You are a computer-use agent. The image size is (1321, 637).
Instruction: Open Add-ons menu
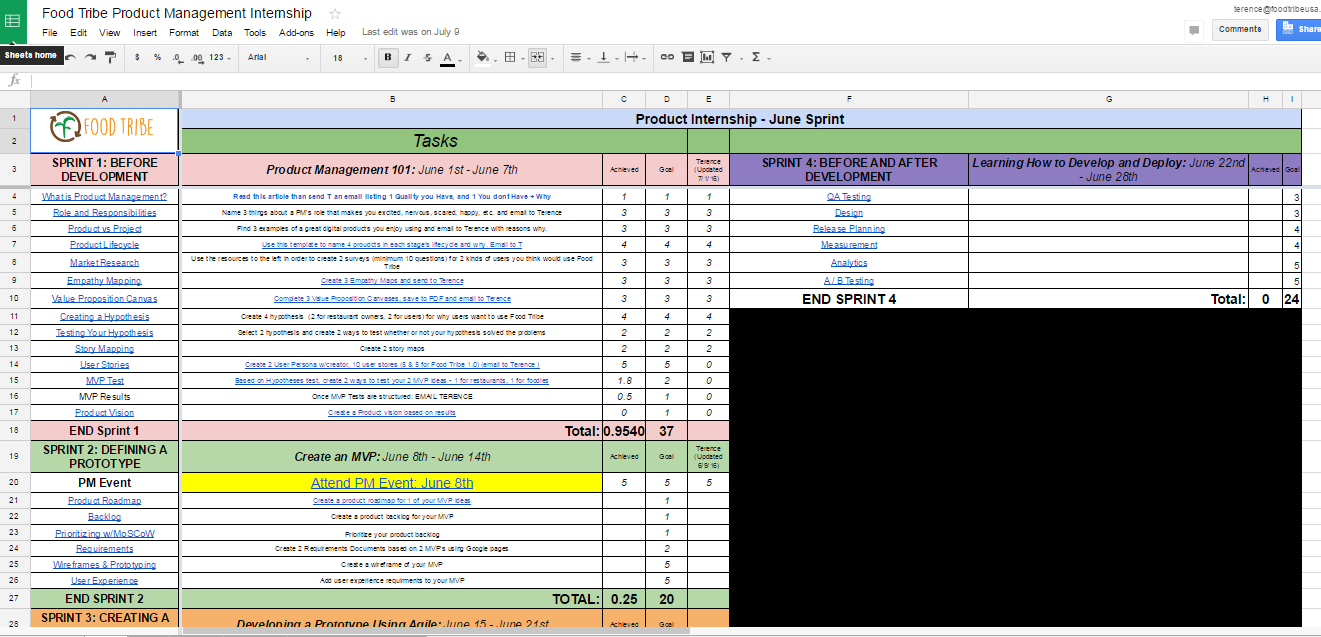tap(296, 33)
